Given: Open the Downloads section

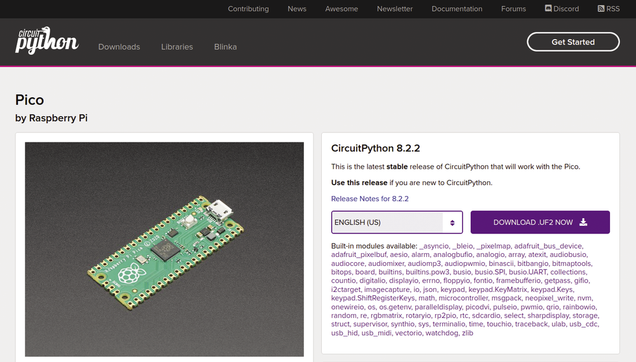Looking at the screenshot, I should click(x=119, y=47).
